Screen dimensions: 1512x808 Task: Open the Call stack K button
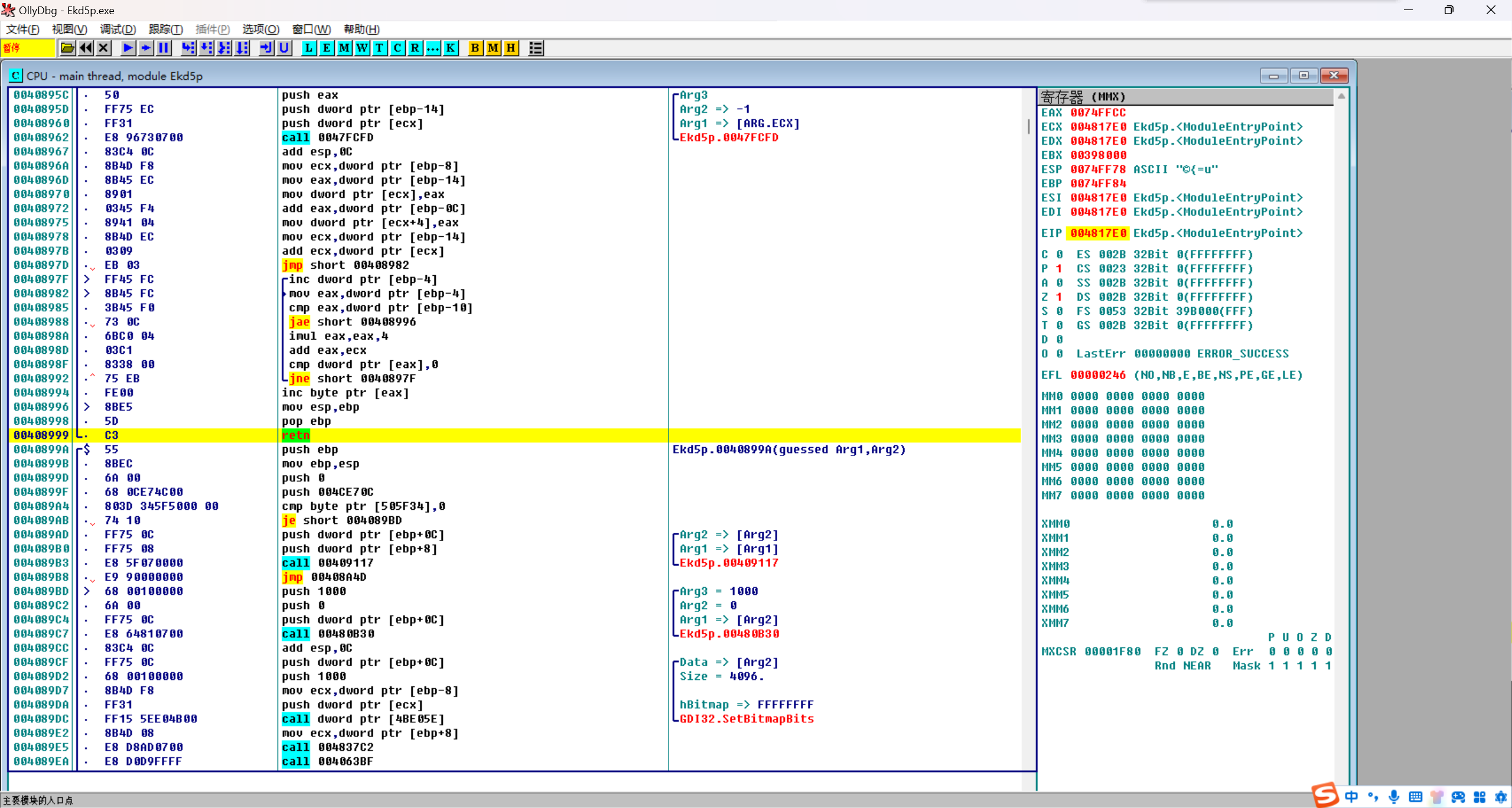point(451,48)
